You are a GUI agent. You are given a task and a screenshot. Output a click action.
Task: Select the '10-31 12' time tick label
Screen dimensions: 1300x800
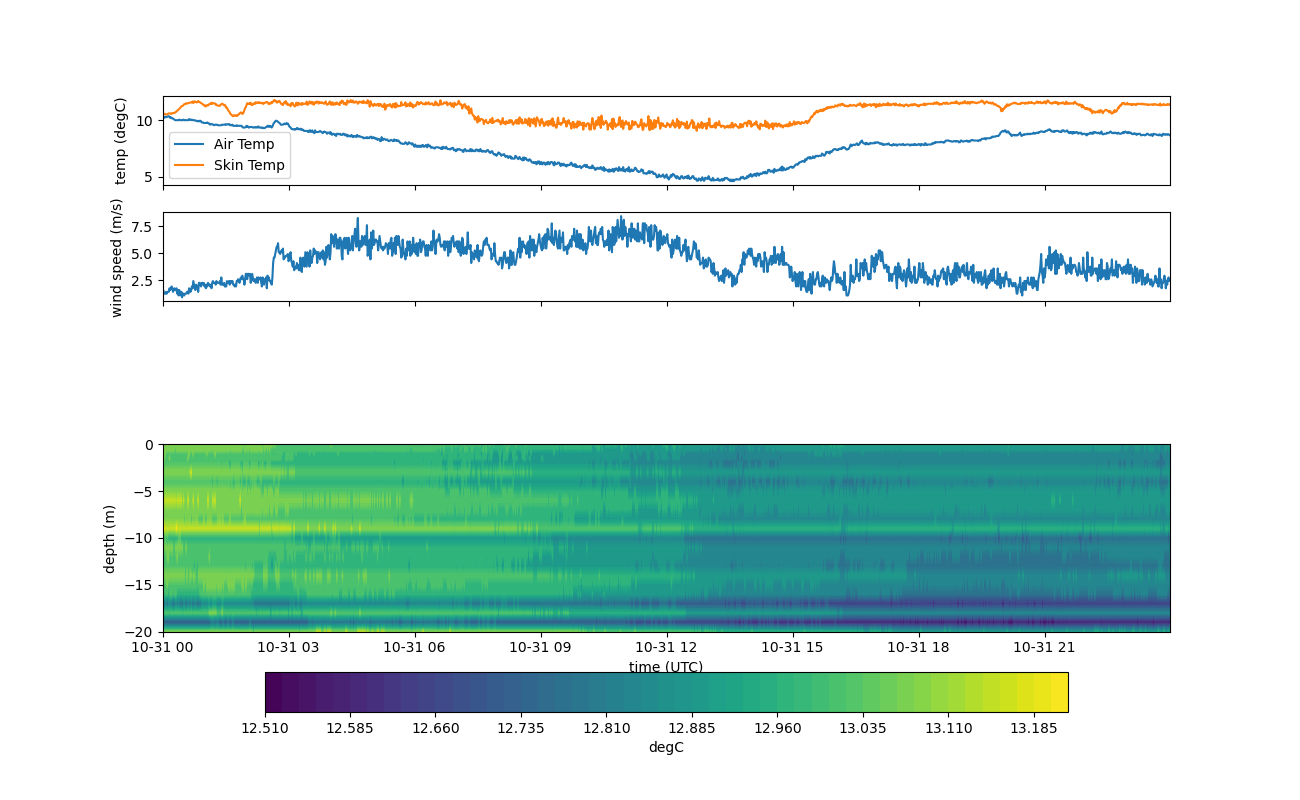665,648
